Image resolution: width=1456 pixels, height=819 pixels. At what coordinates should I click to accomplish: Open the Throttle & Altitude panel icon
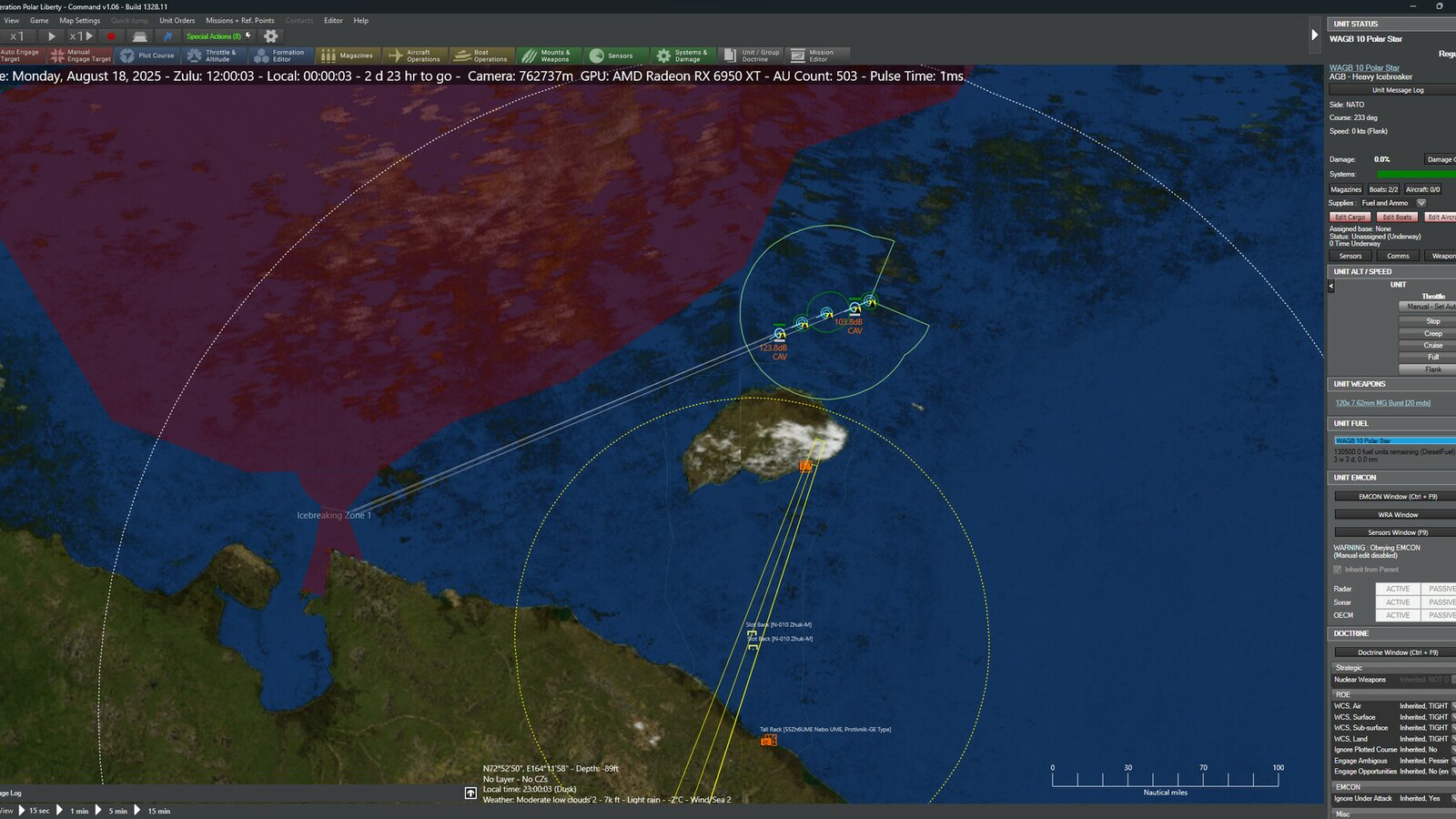(216, 56)
